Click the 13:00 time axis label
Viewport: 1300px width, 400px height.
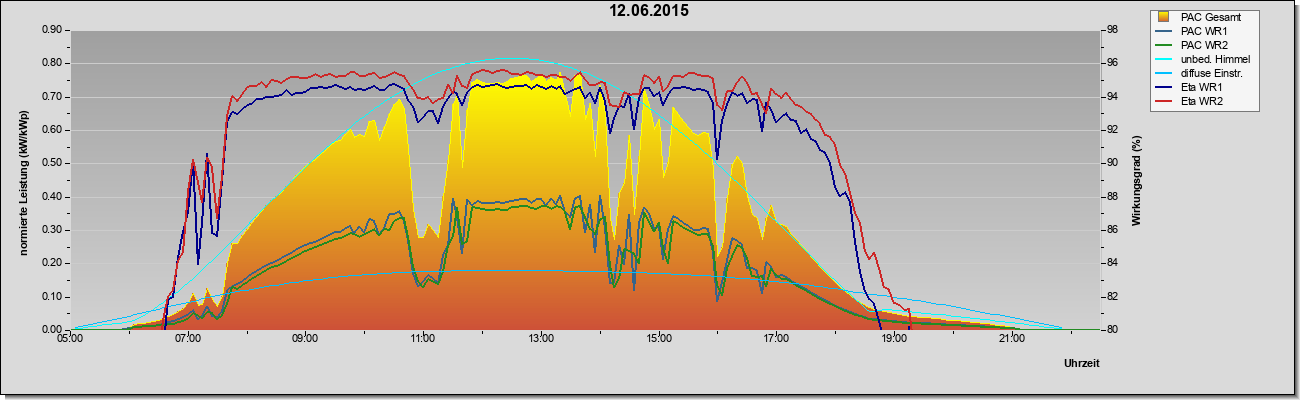click(x=541, y=339)
